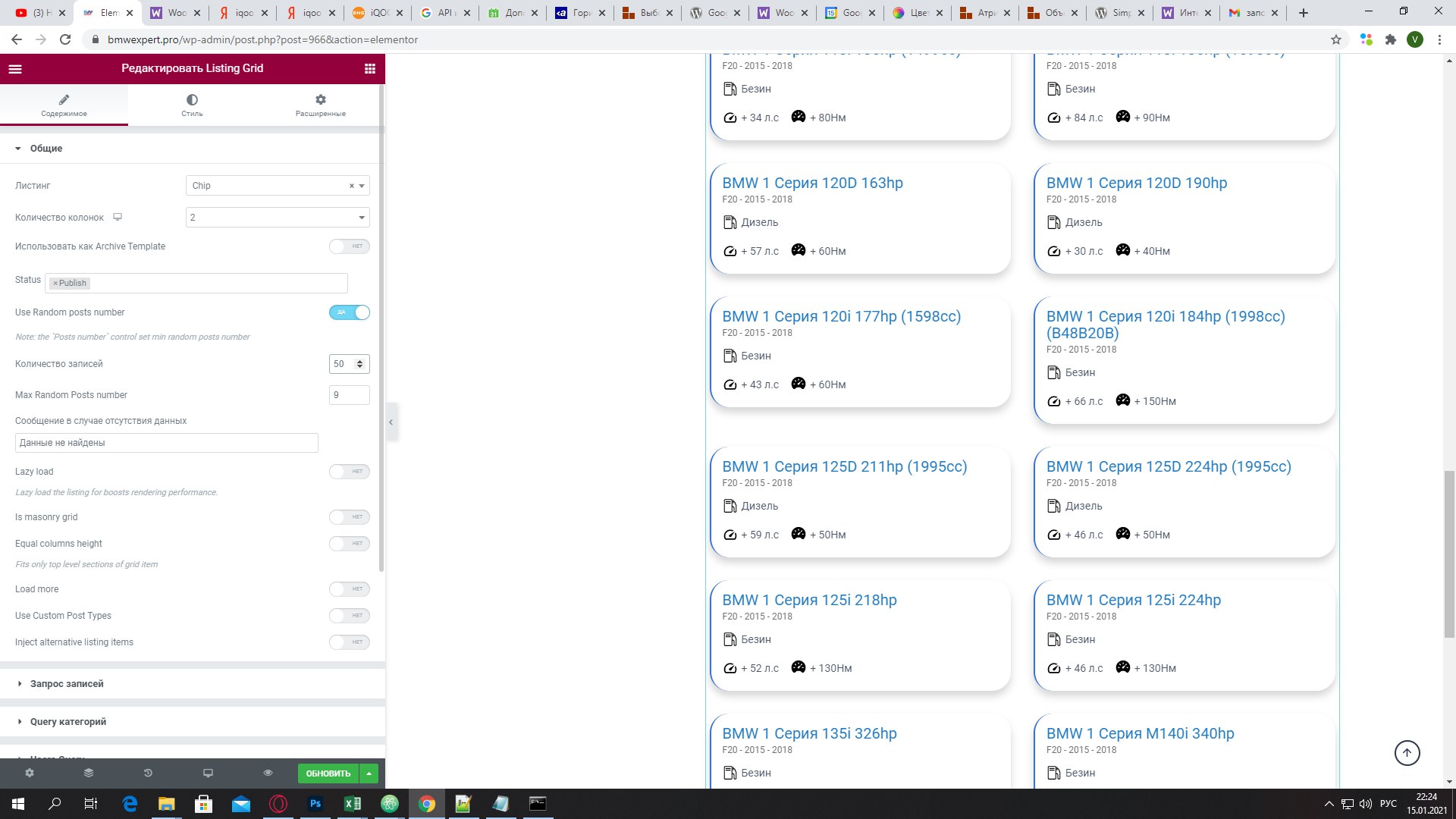This screenshot has width=1456, height=819.
Task: Switch responsive mode via desktop icon
Action: tap(208, 773)
